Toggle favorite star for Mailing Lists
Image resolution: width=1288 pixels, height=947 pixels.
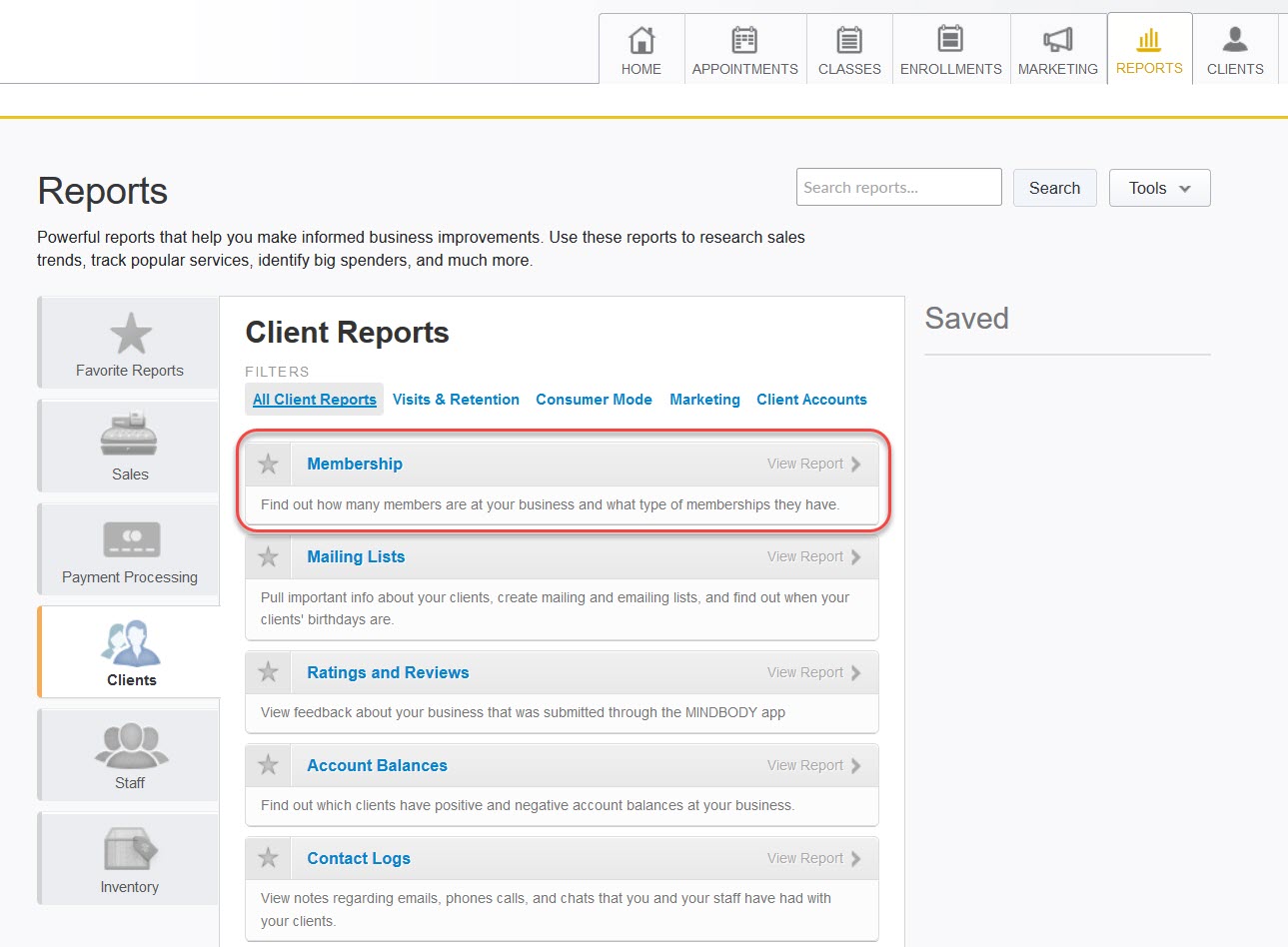pyautogui.click(x=268, y=556)
